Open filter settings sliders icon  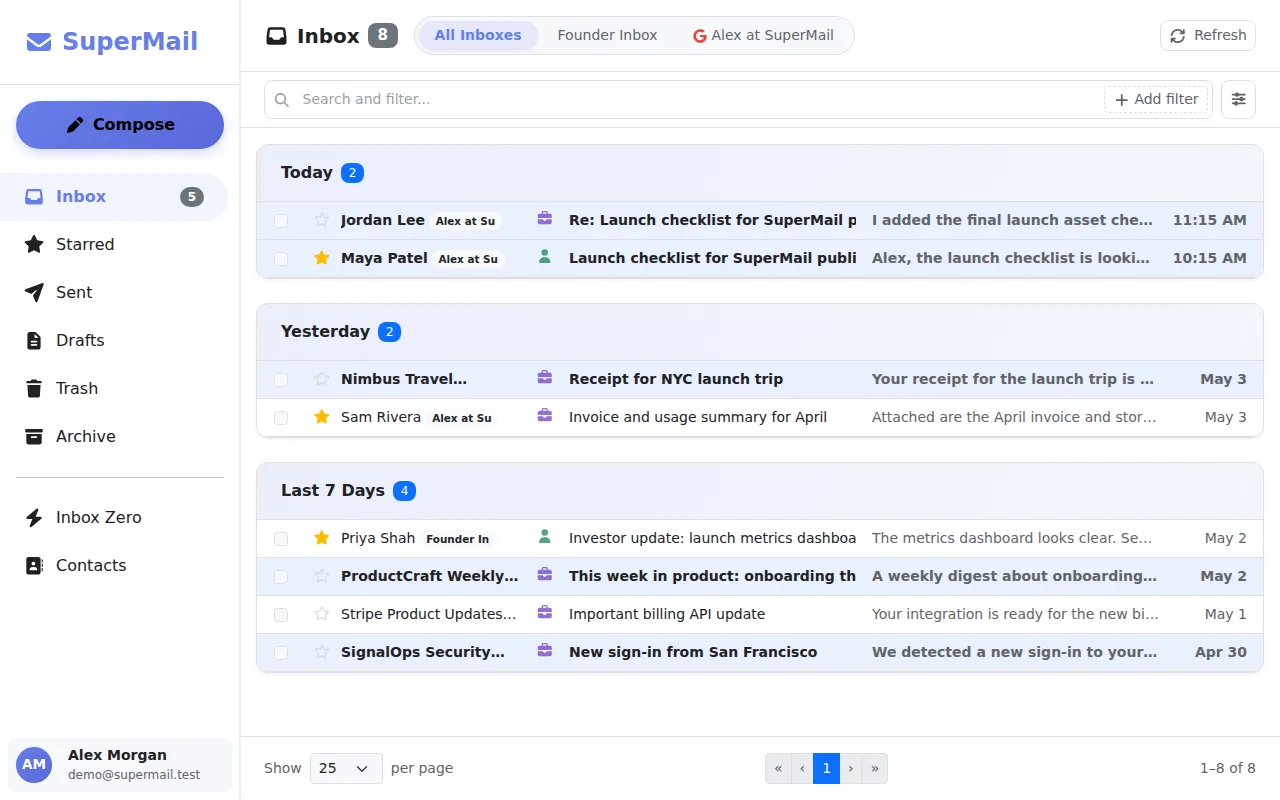click(x=1238, y=99)
